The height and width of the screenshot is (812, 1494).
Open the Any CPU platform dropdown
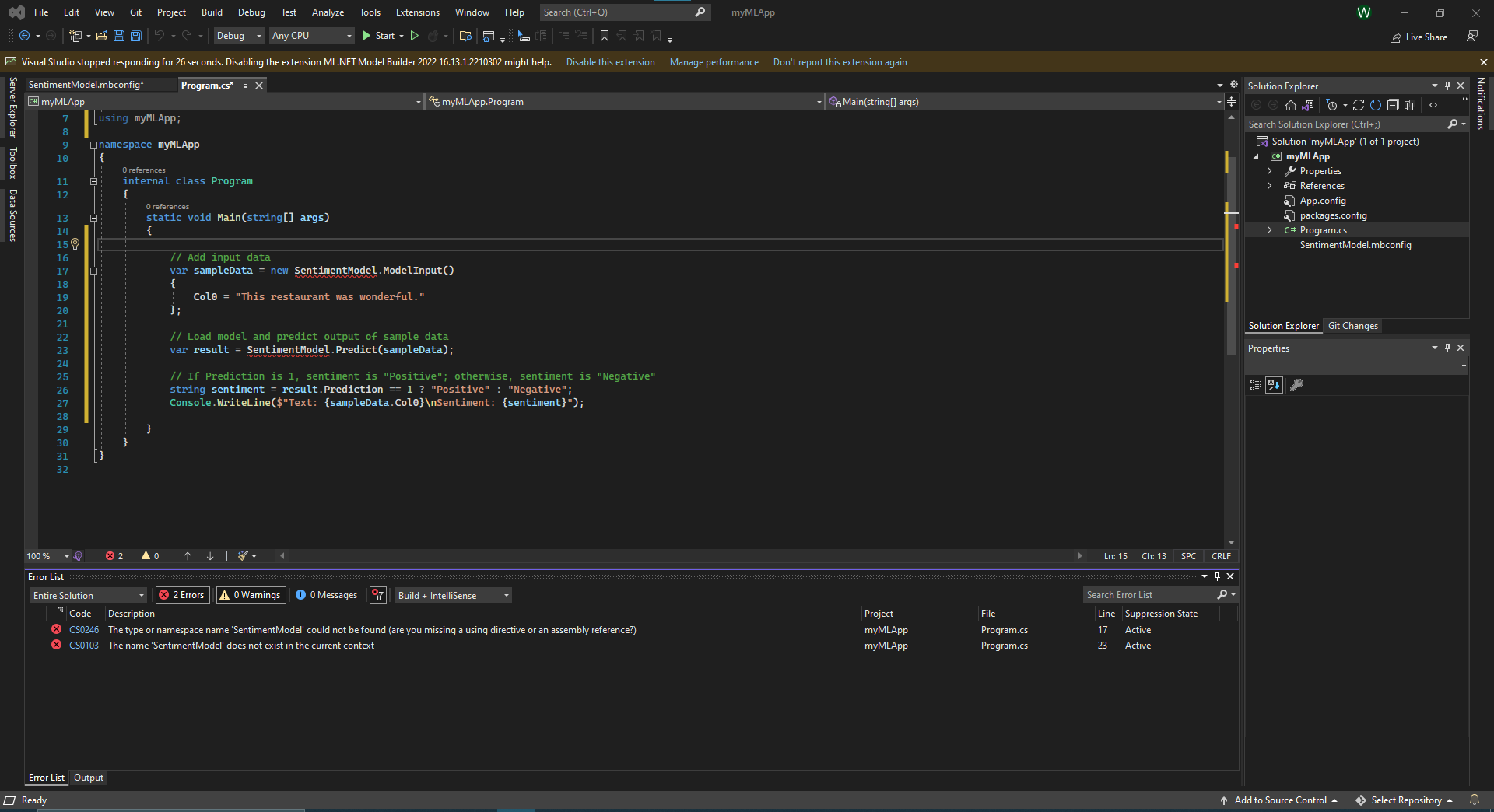click(311, 36)
